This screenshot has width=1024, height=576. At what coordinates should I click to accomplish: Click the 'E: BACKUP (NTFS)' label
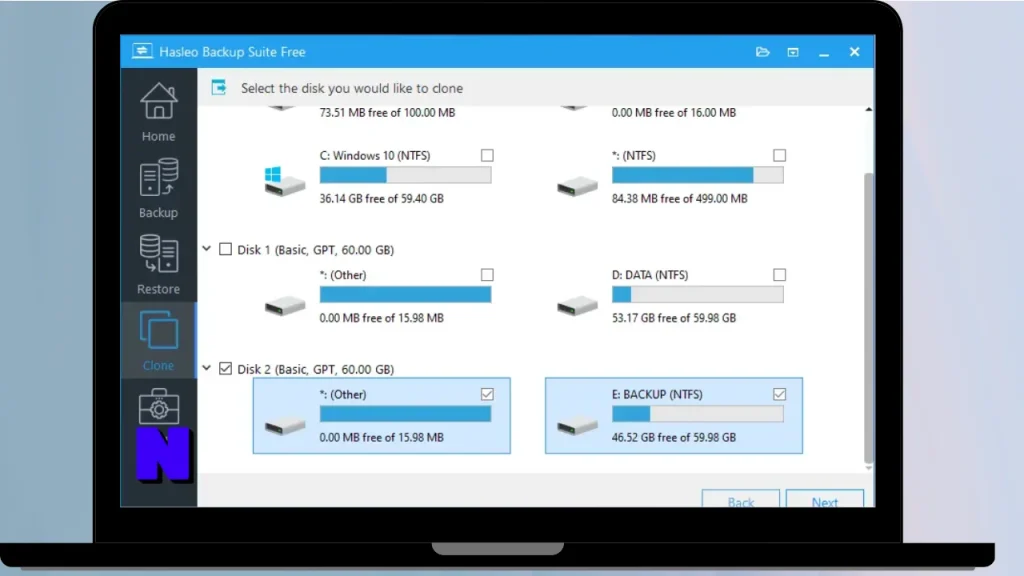[657, 394]
